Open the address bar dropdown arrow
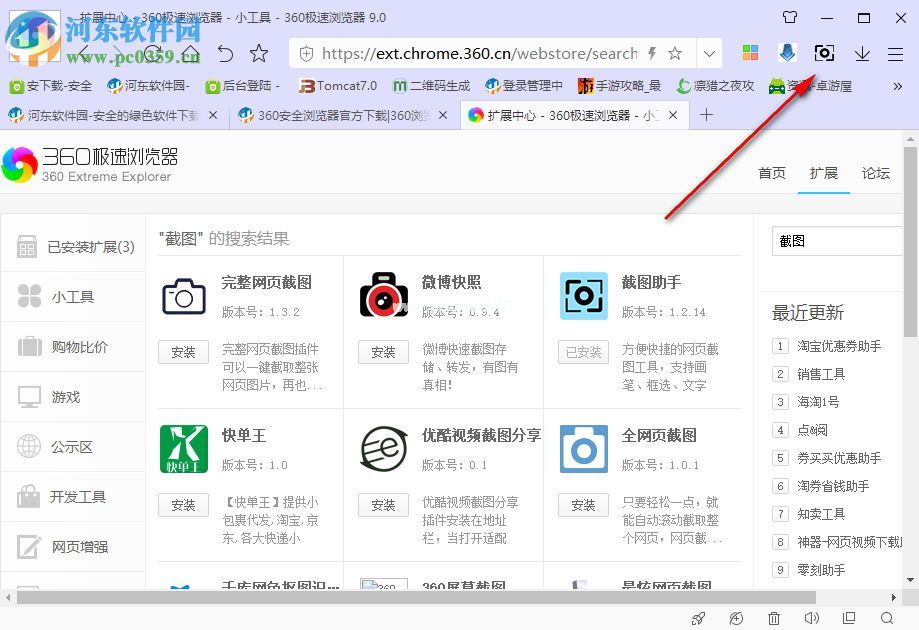 pyautogui.click(x=710, y=52)
